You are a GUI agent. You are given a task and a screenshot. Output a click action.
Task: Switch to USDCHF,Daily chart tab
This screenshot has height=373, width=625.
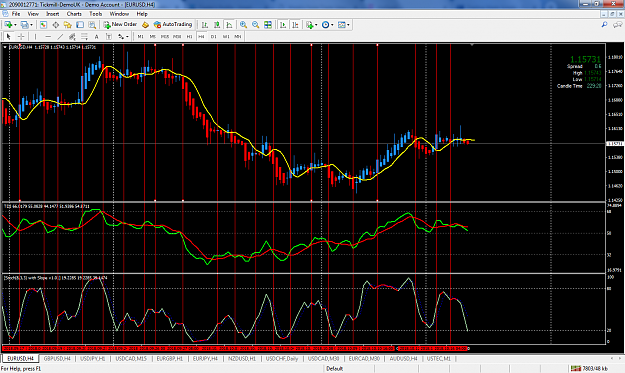(282, 359)
